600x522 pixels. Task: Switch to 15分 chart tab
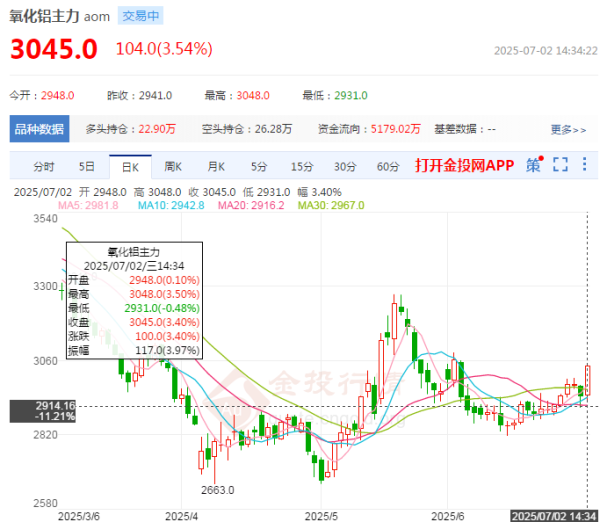(x=302, y=167)
